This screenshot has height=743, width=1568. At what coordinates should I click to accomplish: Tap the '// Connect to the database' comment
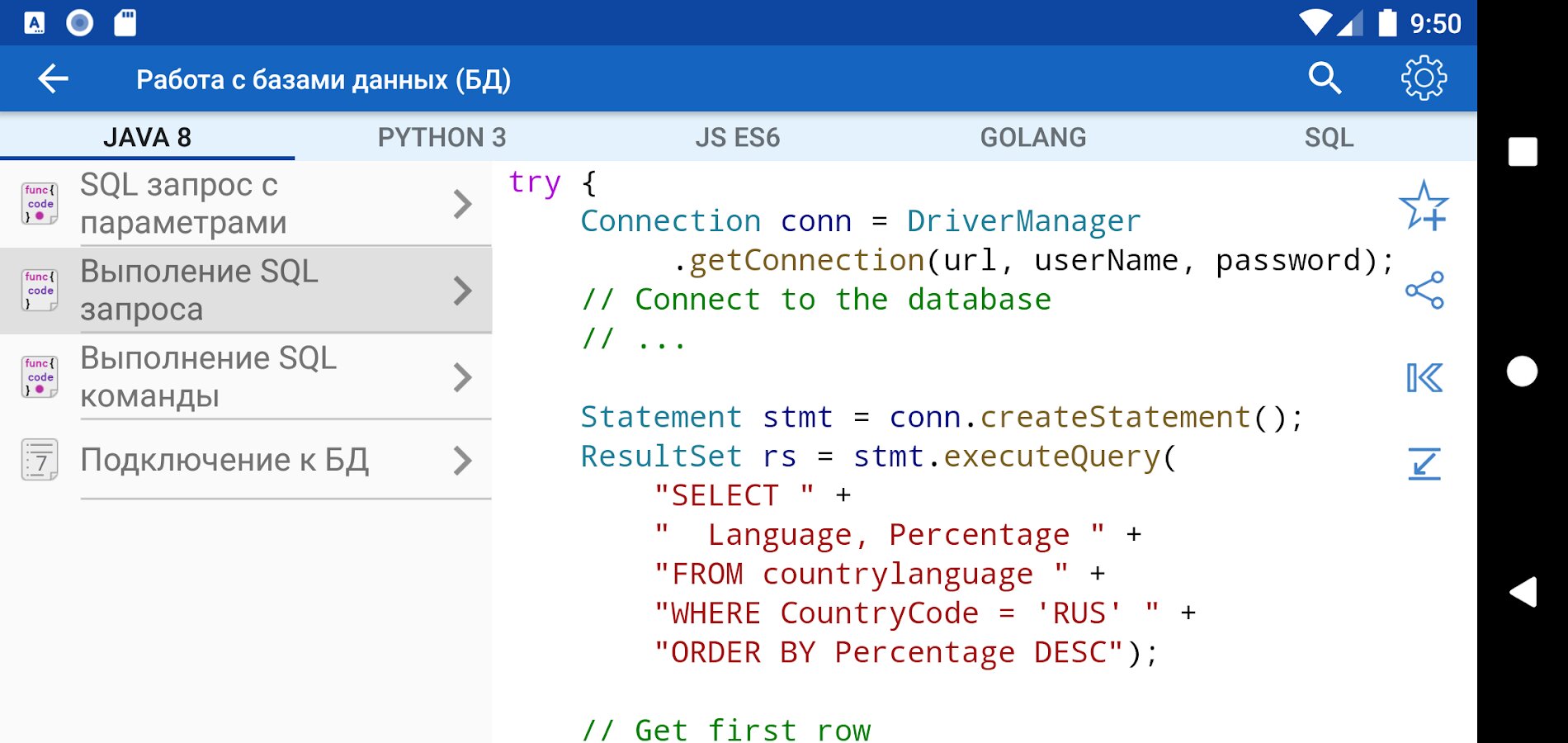[x=816, y=299]
